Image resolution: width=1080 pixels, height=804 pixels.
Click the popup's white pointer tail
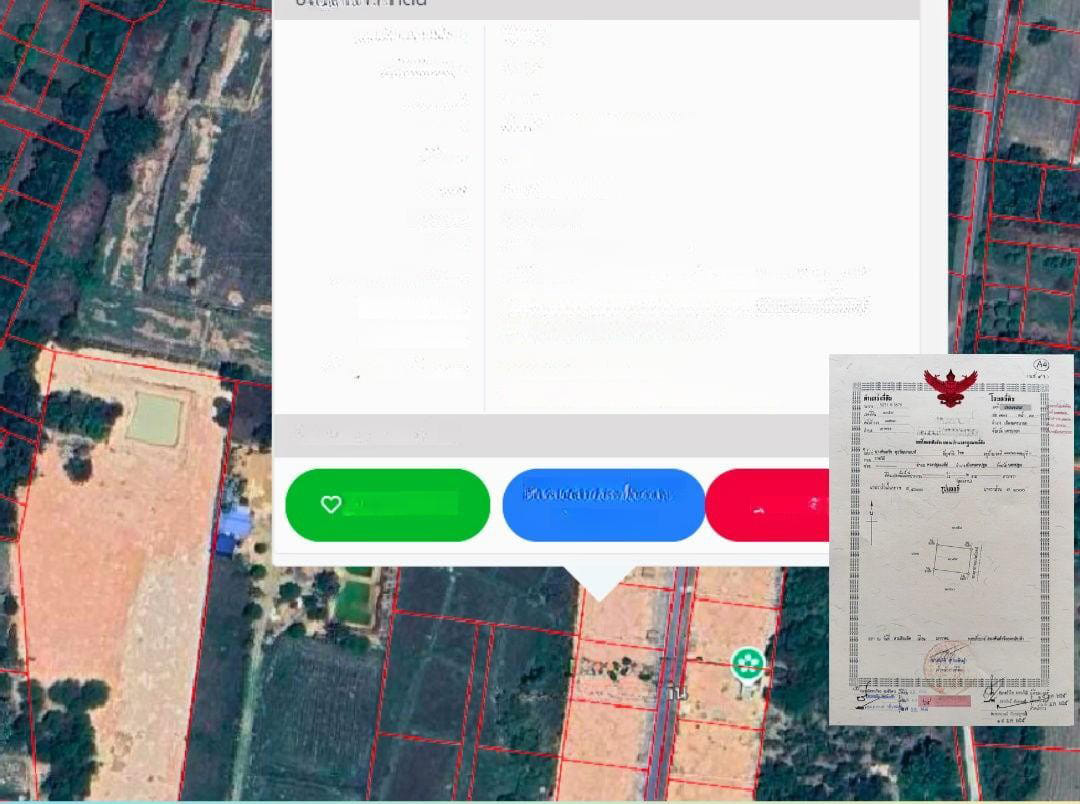click(599, 583)
